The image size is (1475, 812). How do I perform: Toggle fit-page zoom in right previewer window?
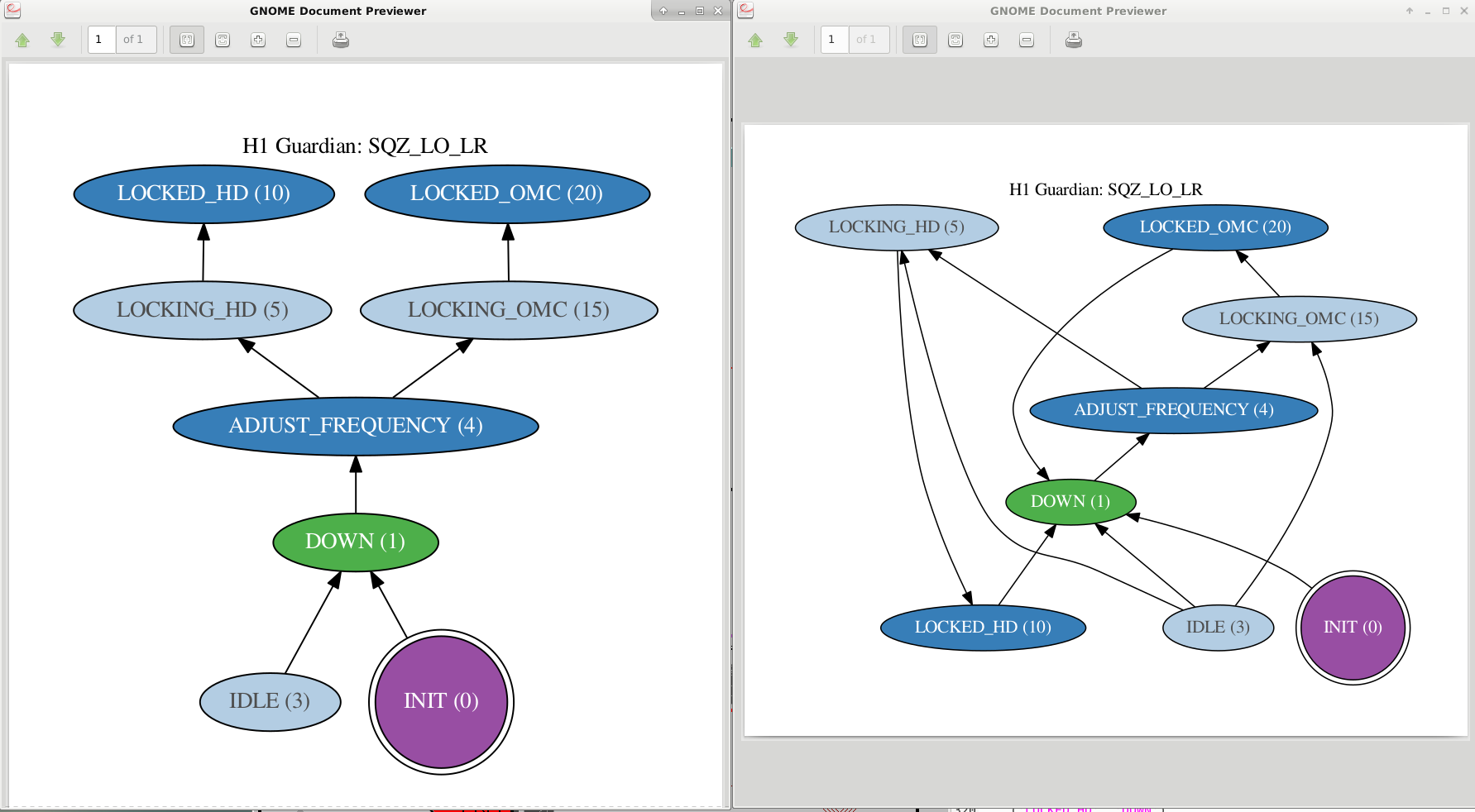(920, 40)
